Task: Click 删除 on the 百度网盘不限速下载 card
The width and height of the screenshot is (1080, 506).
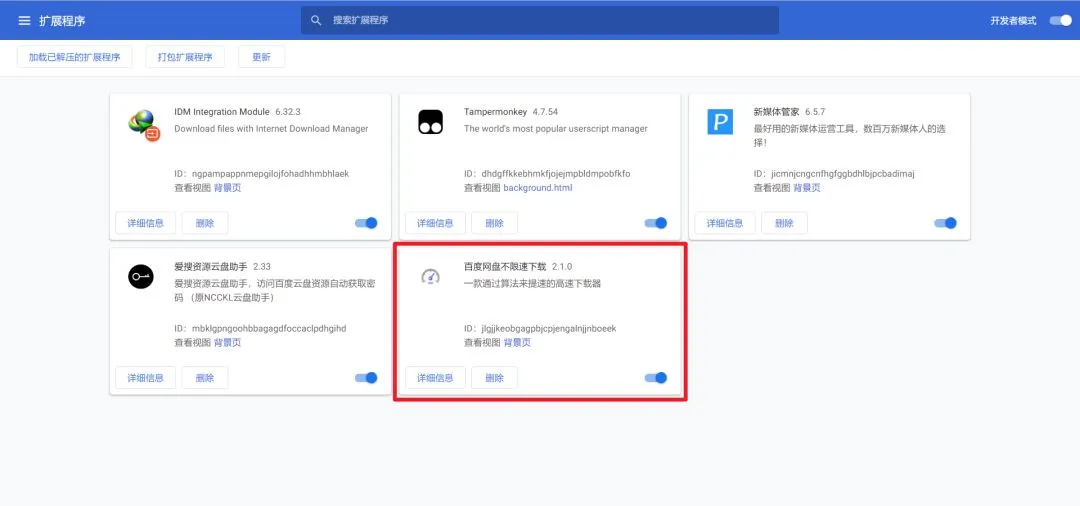Action: 495,378
